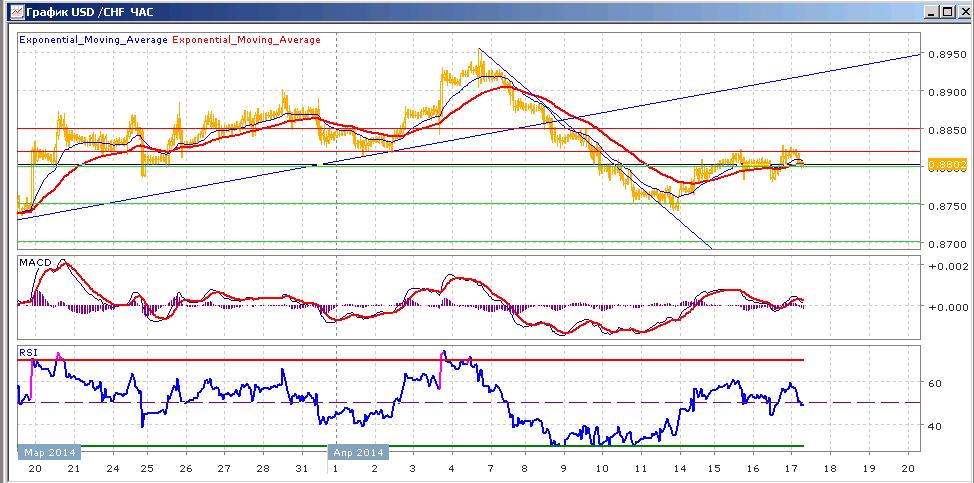Click the RSI 60 level scale label
This screenshot has height=483, width=974.
coord(936,383)
